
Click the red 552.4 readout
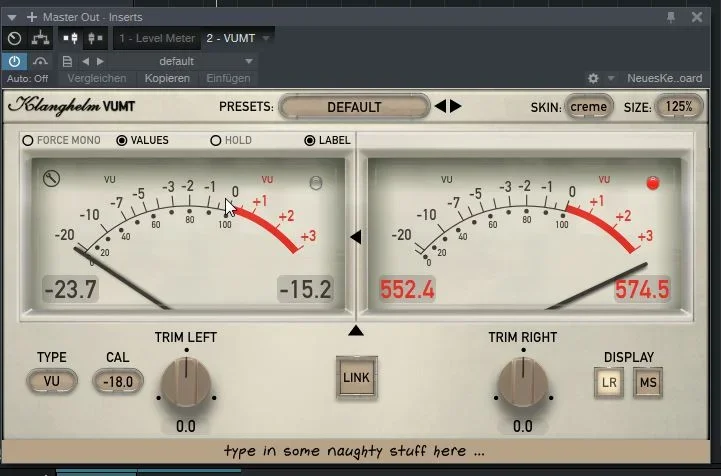(x=407, y=289)
